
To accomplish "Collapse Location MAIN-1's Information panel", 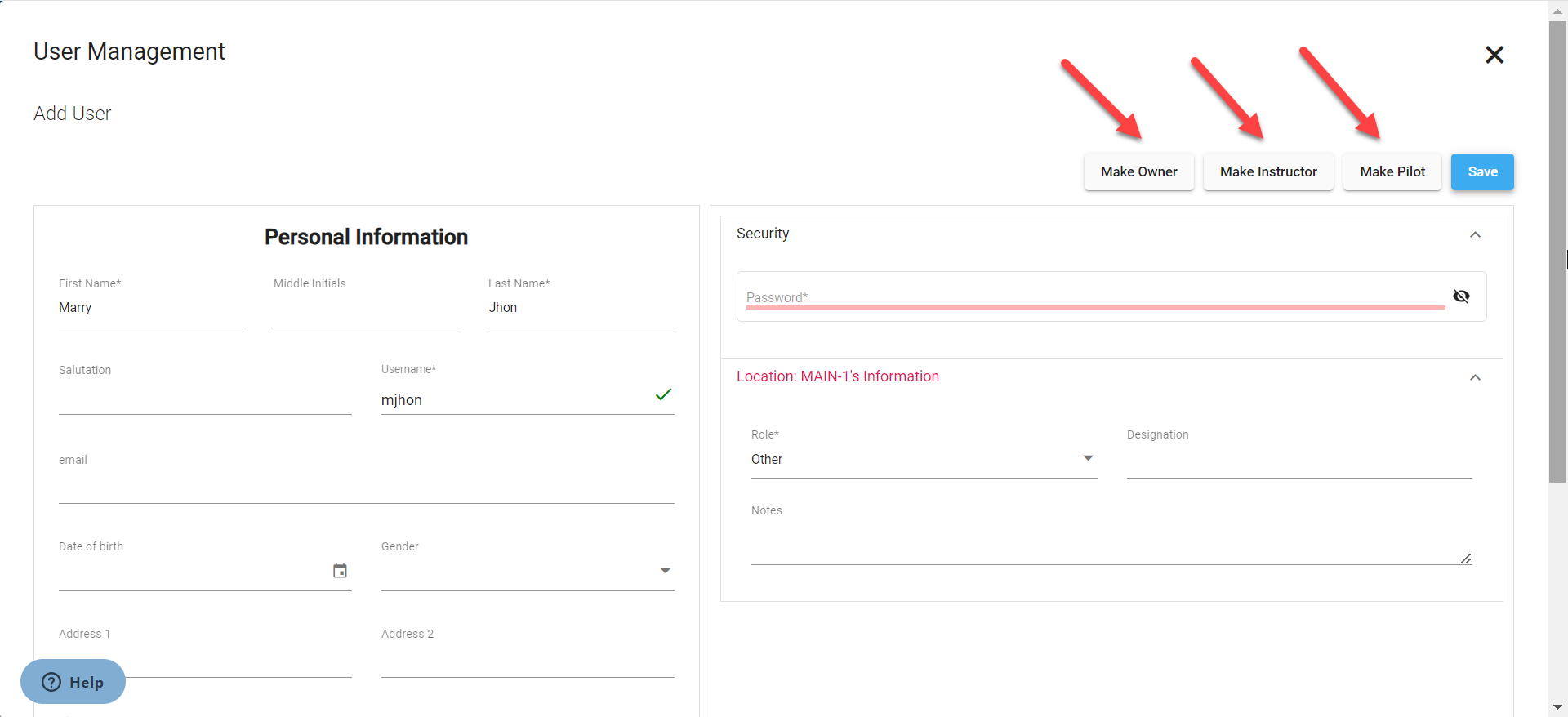I will pos(1475,377).
